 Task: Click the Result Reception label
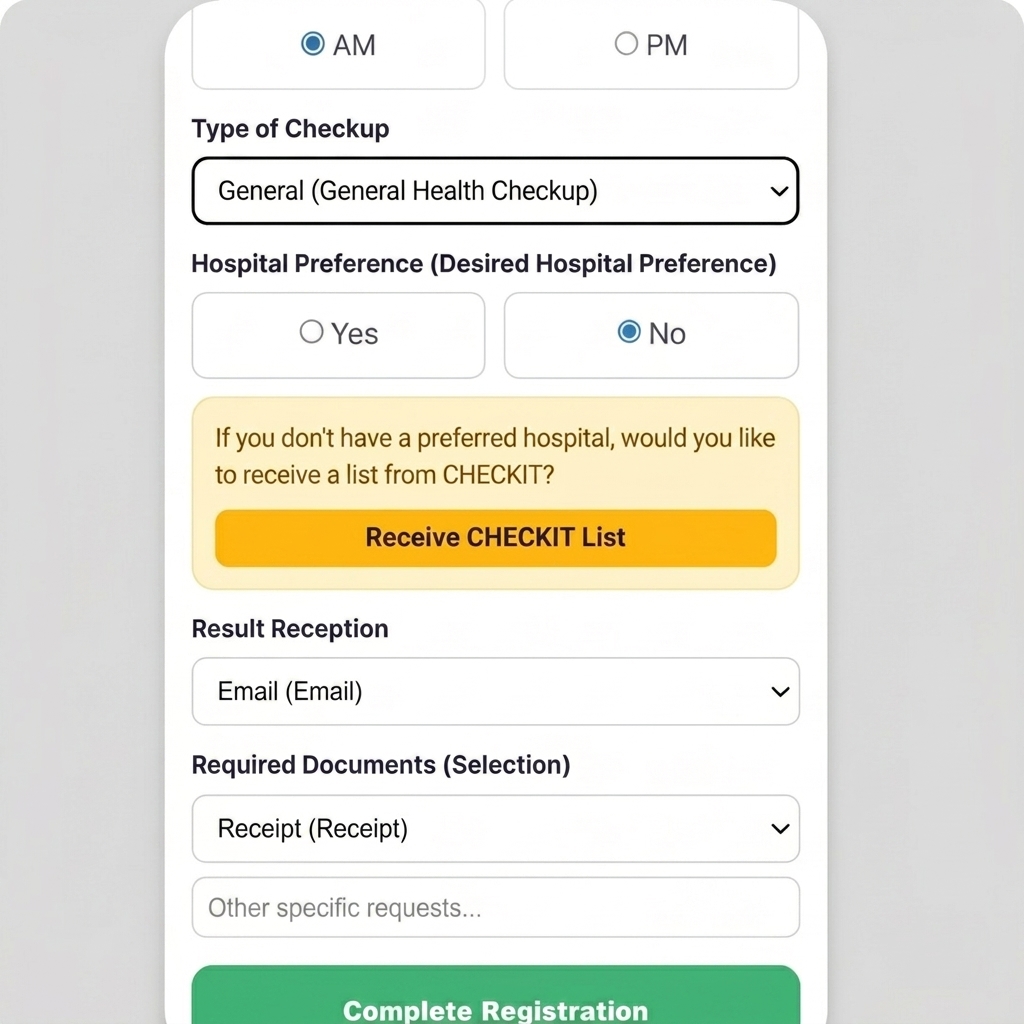click(x=290, y=629)
